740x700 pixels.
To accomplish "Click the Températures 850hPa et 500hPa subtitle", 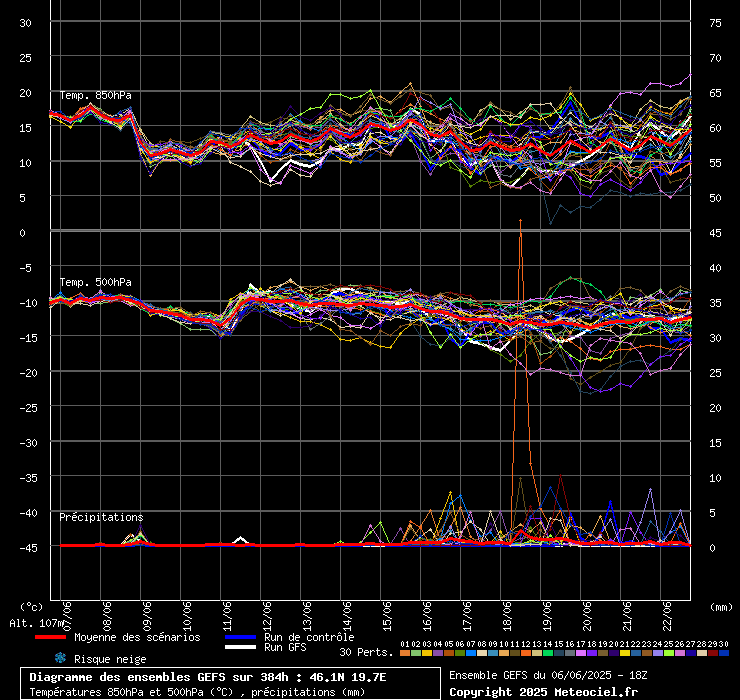I will (x=197, y=692).
